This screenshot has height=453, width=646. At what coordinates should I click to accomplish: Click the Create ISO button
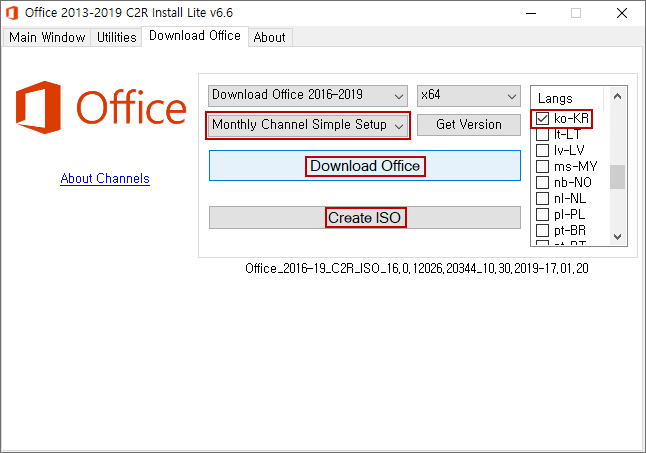365,217
